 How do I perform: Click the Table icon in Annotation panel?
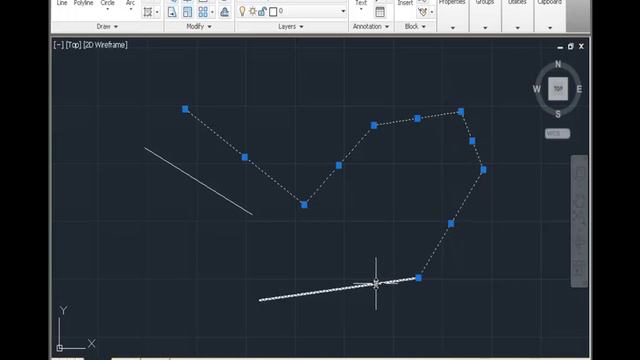click(380, 12)
